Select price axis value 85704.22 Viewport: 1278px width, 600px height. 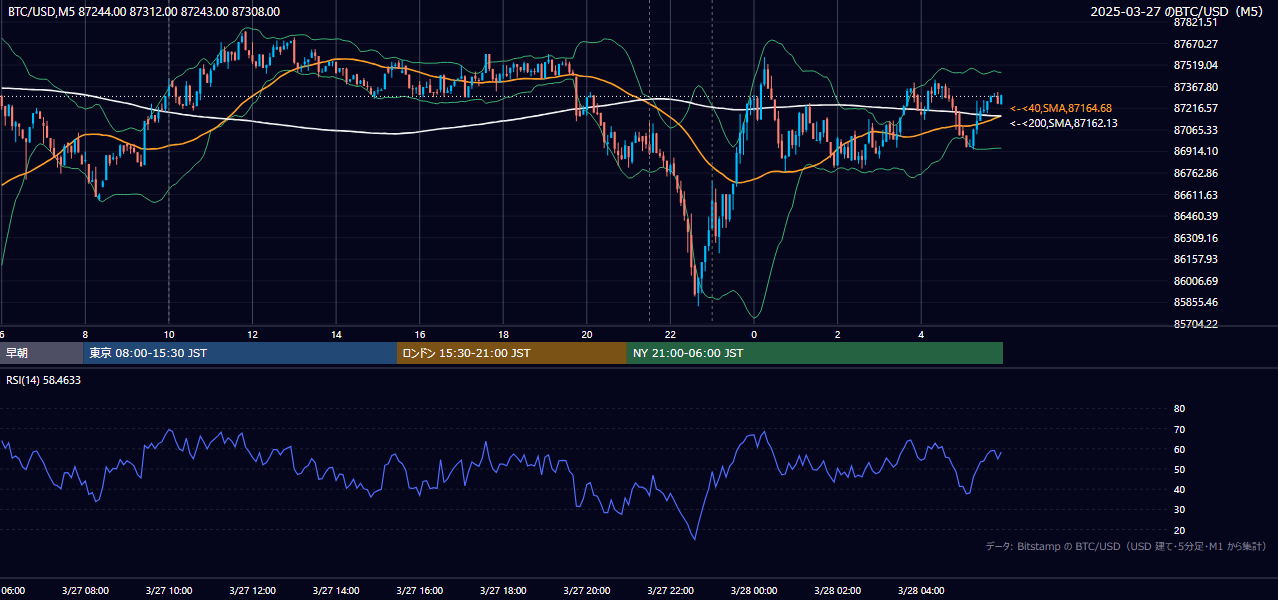1196,324
